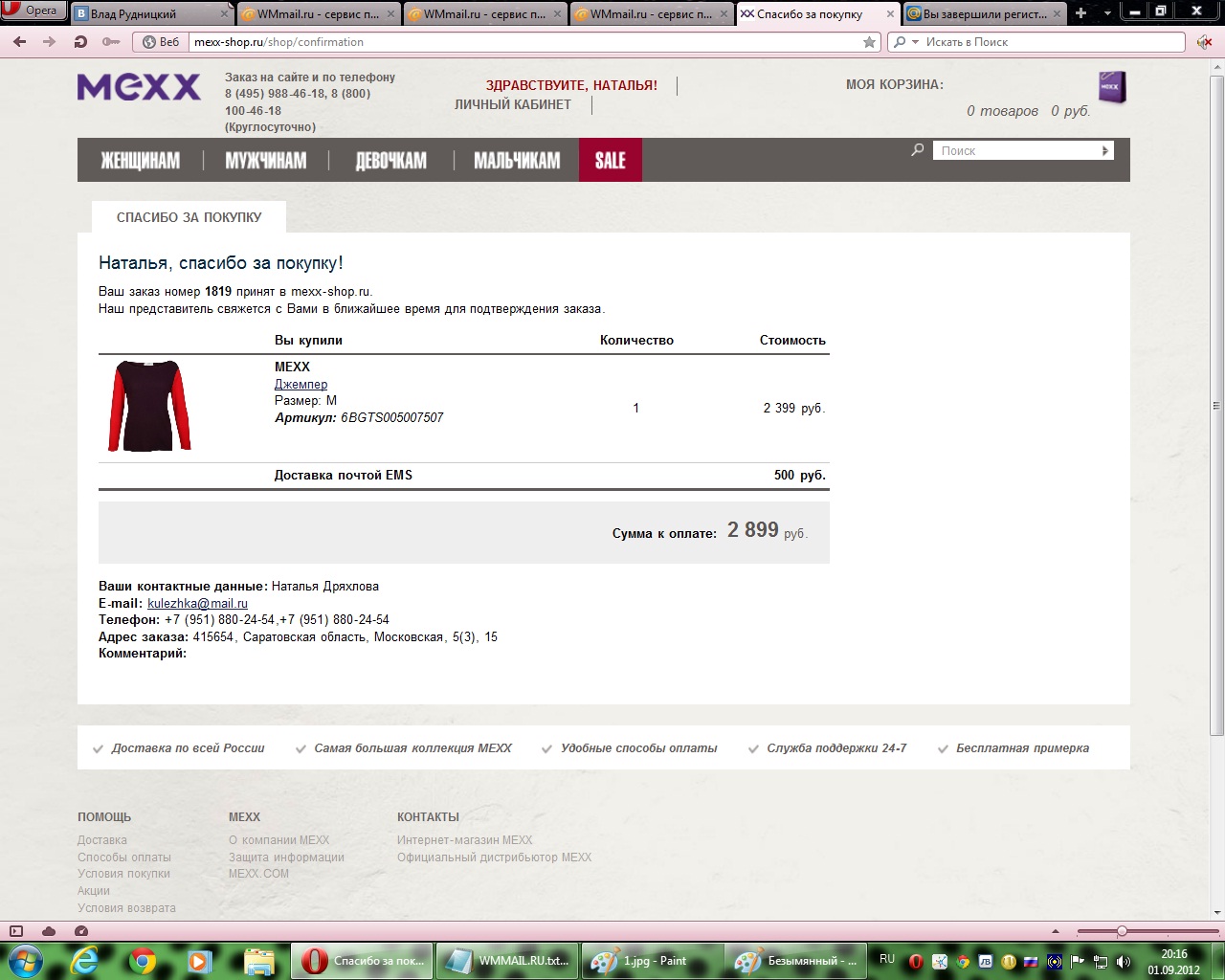This screenshot has height=980, width=1225.
Task: Click the kulezhka@mail.ru email link
Action: [197, 603]
